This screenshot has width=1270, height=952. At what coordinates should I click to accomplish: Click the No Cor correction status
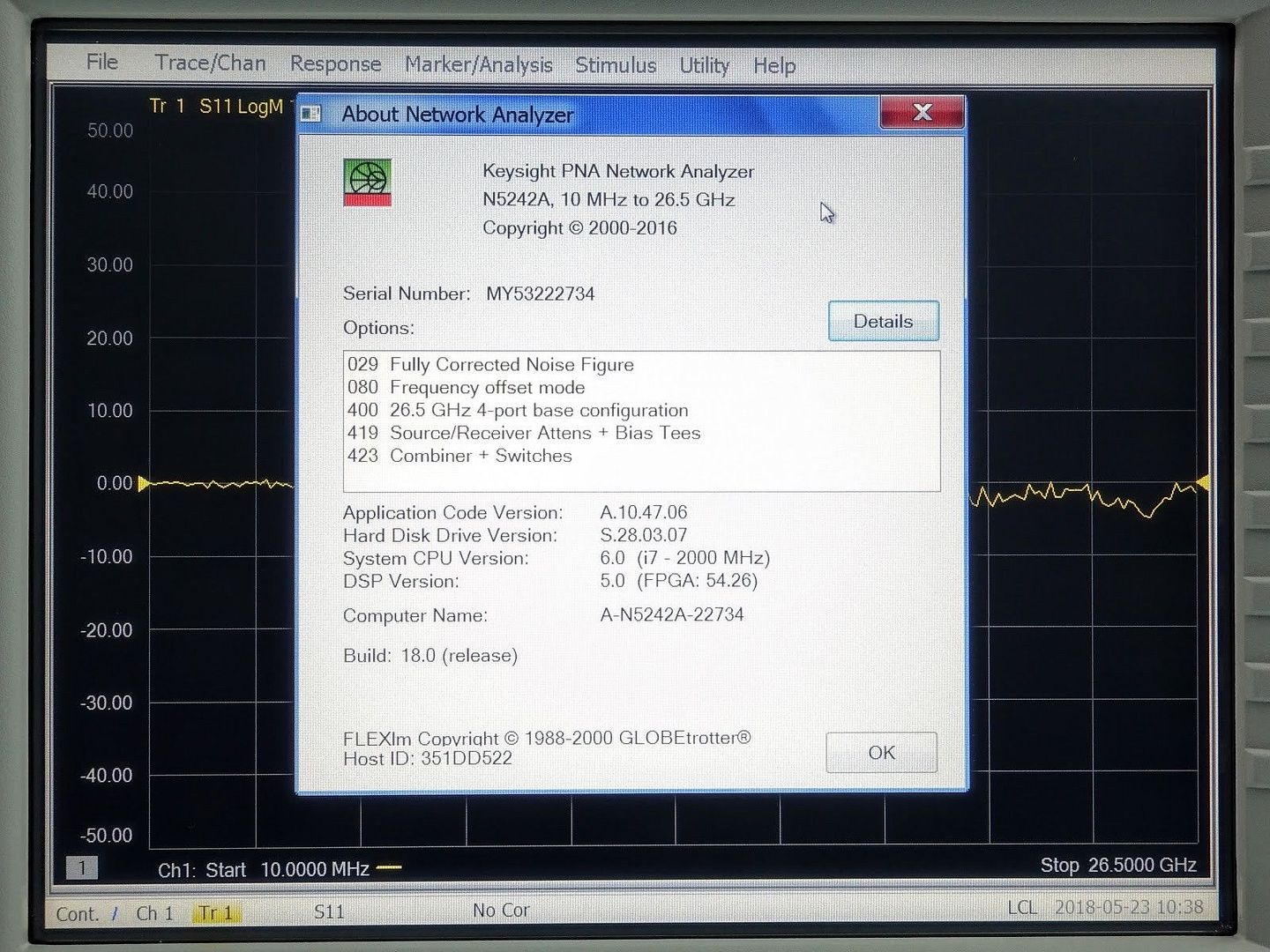[501, 911]
